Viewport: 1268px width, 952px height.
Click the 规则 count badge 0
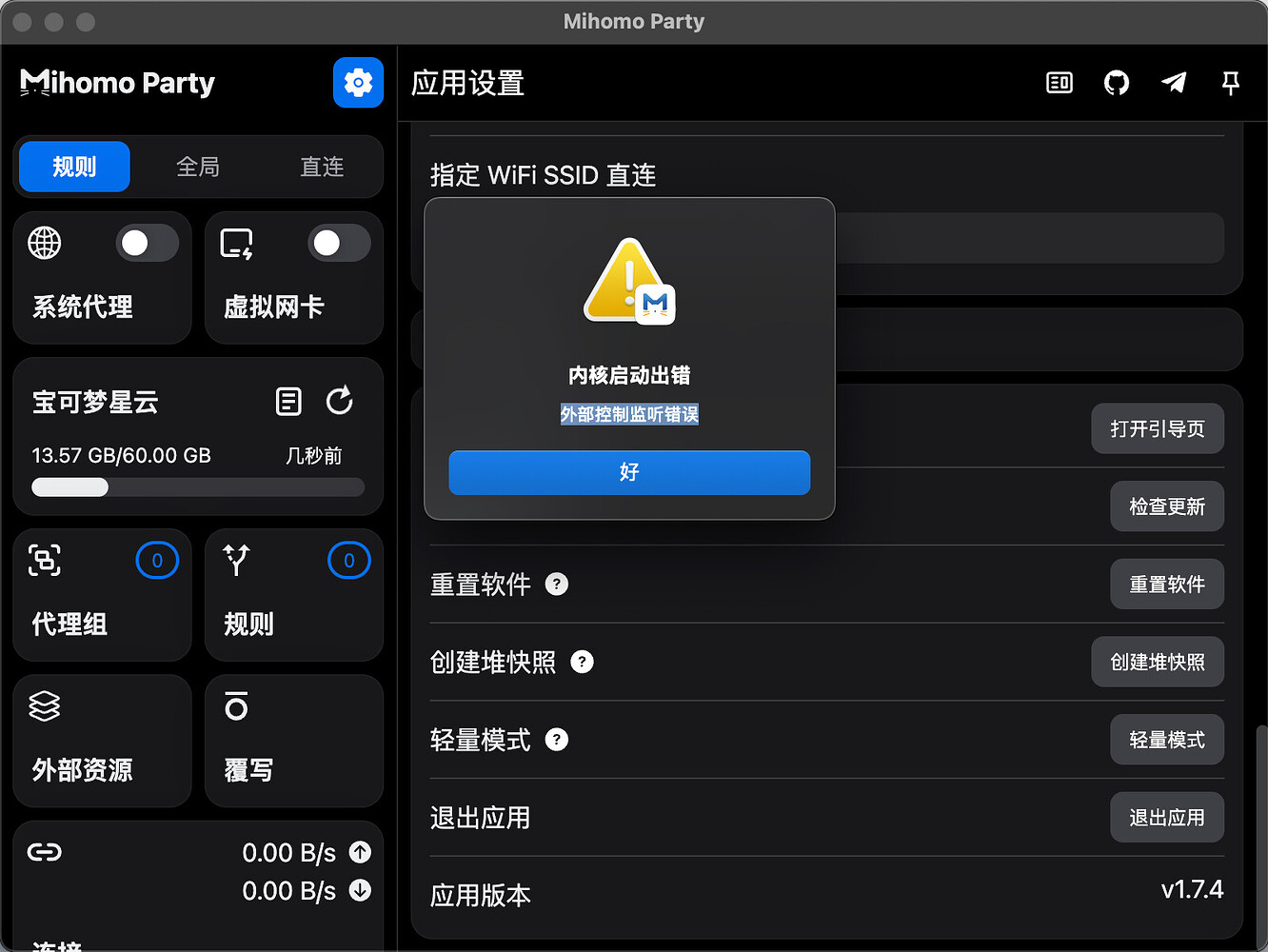tap(348, 561)
